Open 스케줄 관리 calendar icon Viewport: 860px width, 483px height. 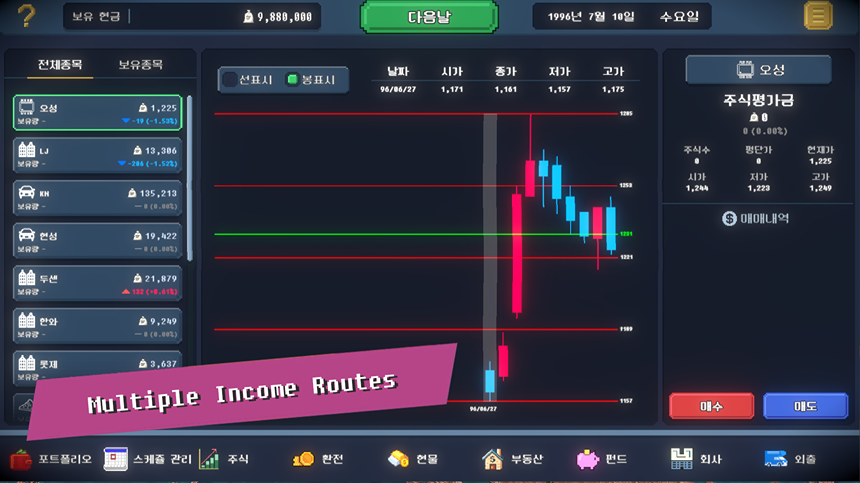point(117,459)
